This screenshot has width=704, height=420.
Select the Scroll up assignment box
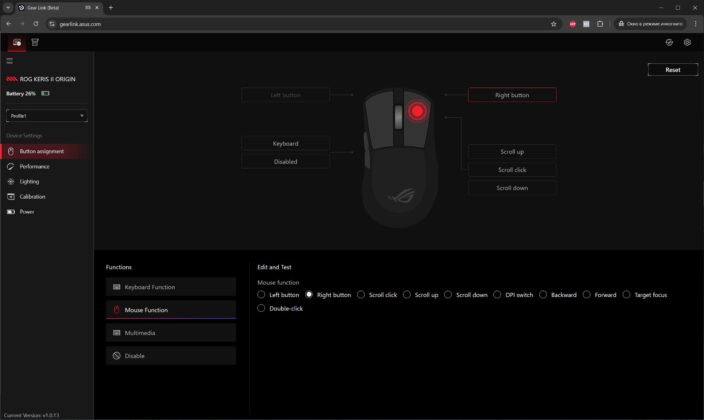pyautogui.click(x=512, y=151)
